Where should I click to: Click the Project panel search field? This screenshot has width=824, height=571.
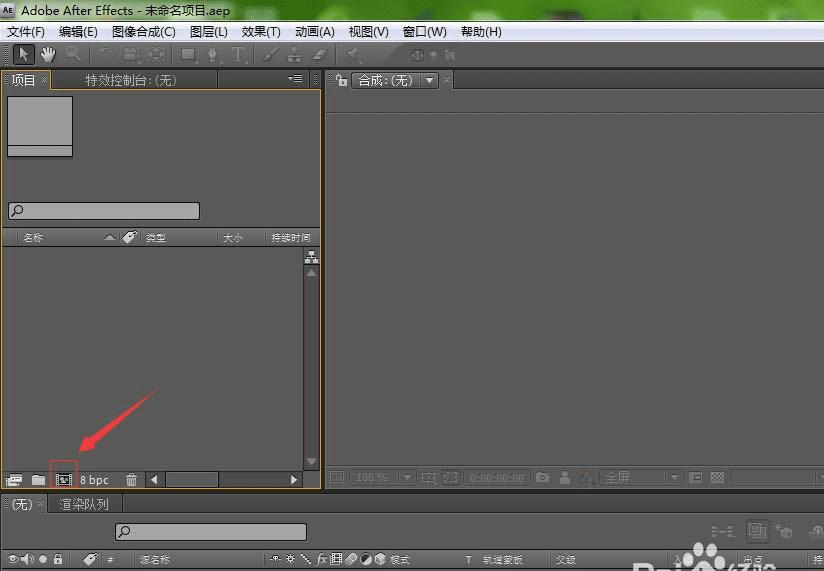pos(104,211)
